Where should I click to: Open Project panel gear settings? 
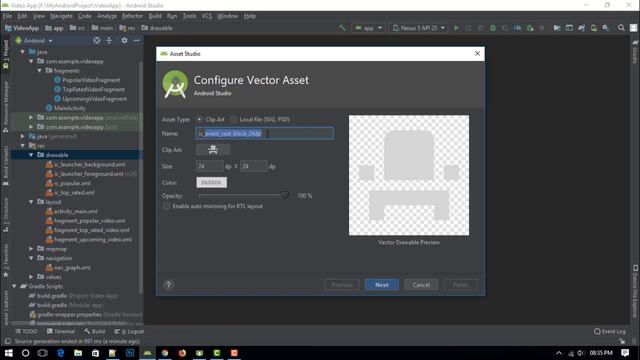click(x=124, y=40)
